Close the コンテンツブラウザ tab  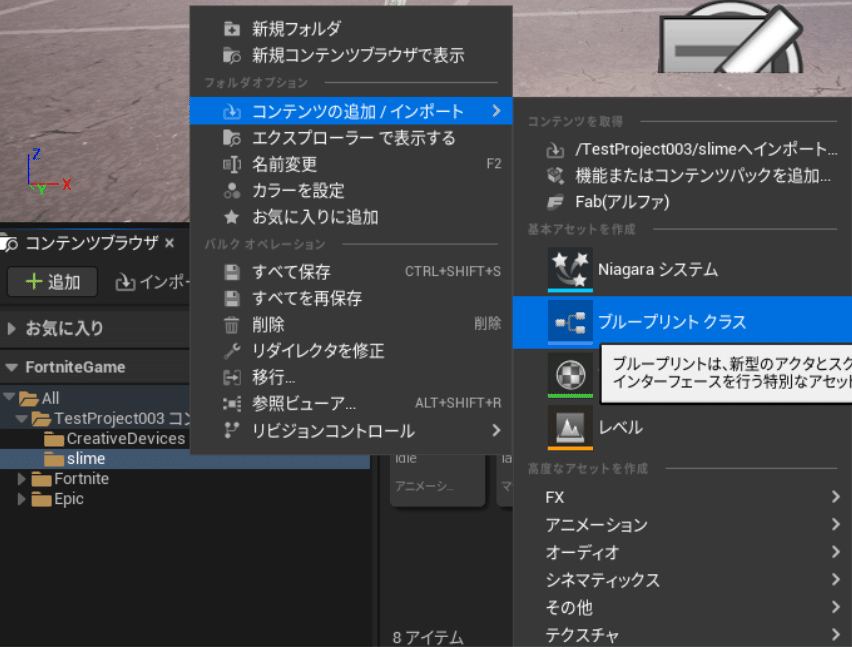pos(170,243)
